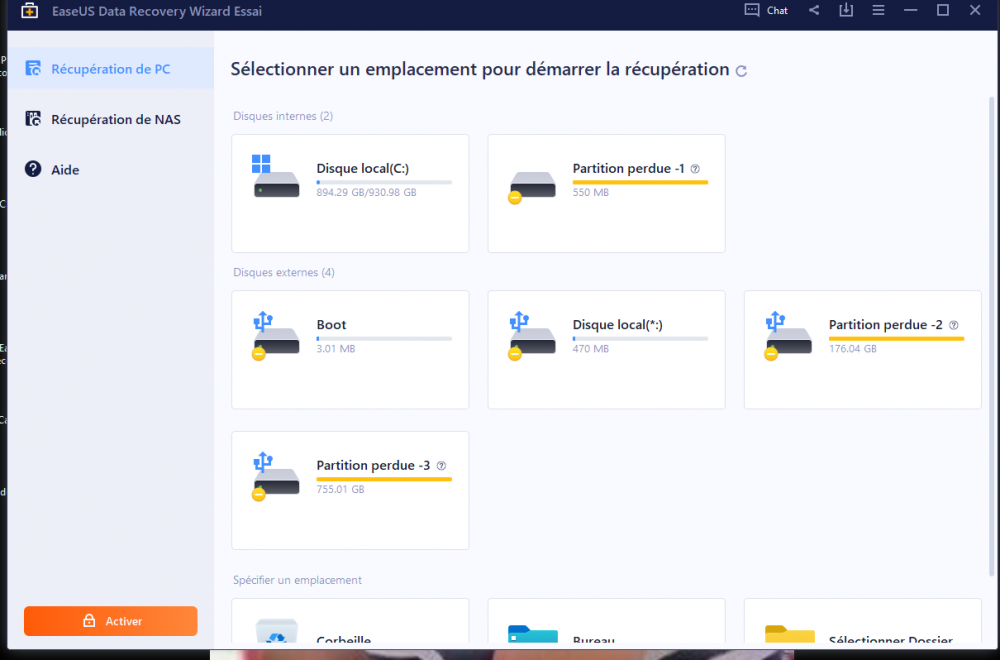Click the Activer button

tap(110, 620)
